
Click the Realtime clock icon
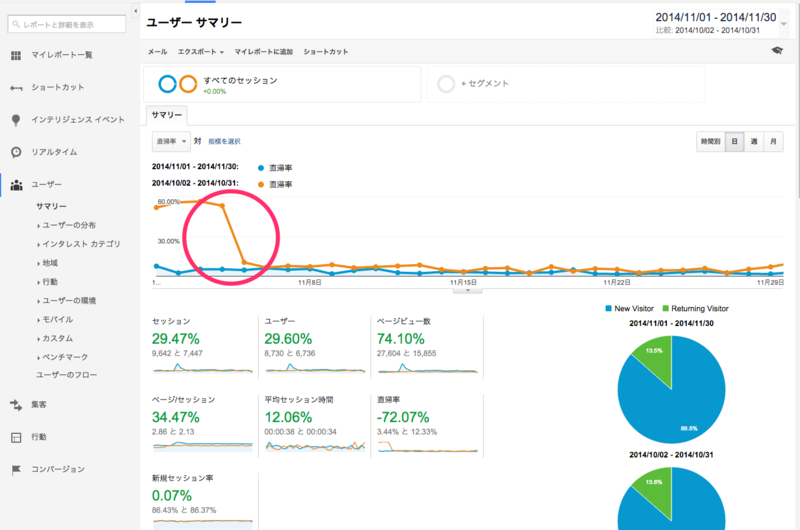tap(16, 152)
